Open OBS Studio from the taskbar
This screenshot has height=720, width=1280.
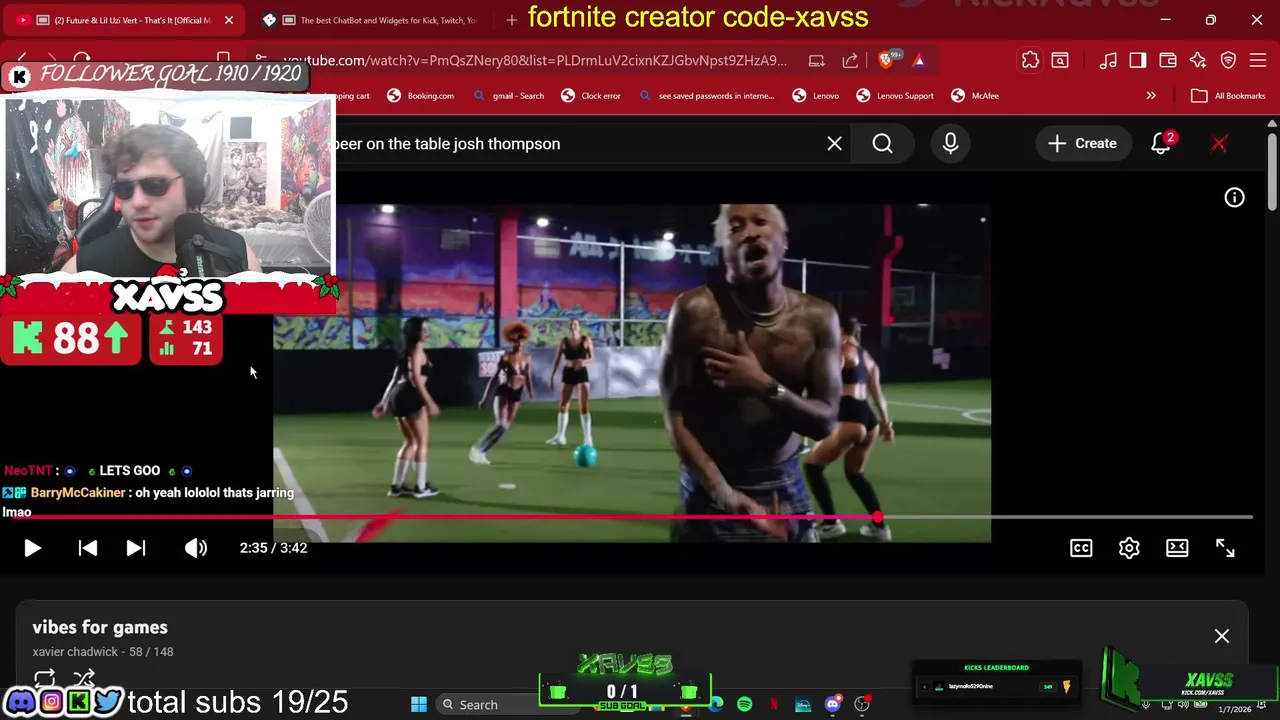862,705
